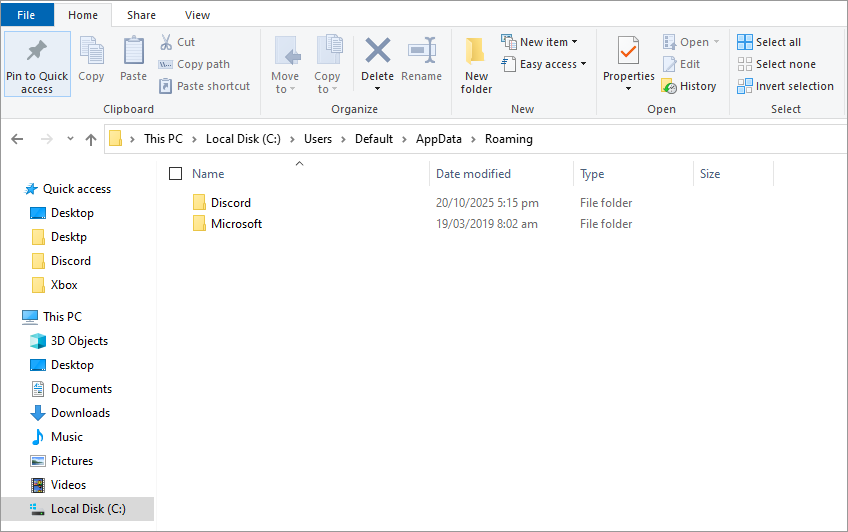
Task: Open the File menu
Action: (x=26, y=15)
